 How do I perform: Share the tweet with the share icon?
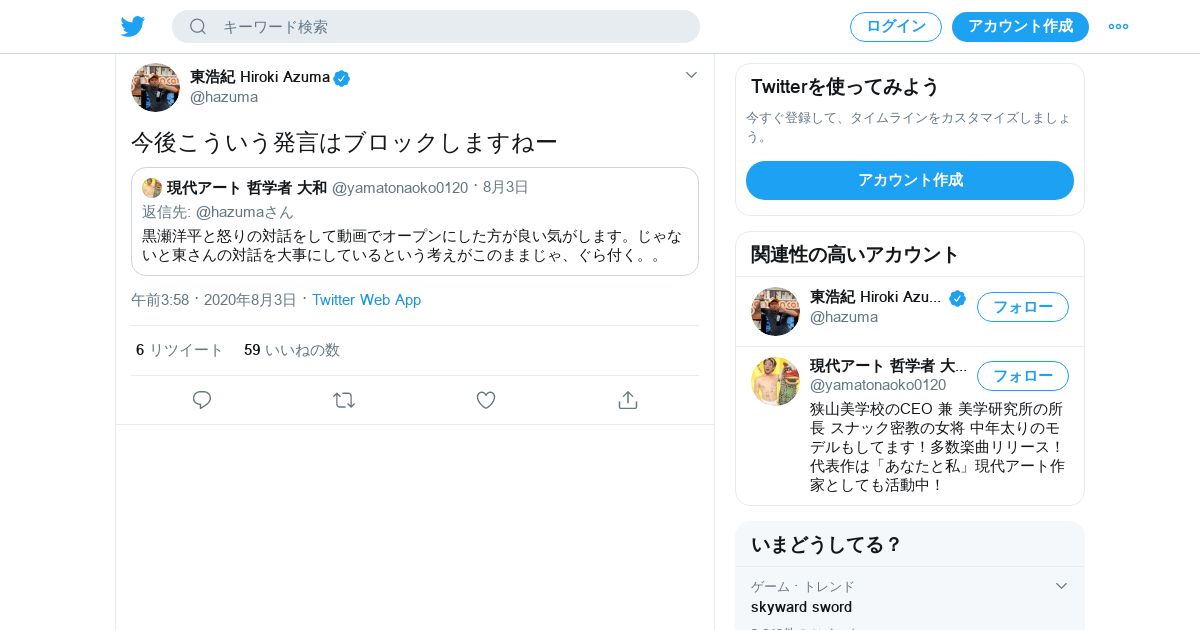[x=628, y=400]
